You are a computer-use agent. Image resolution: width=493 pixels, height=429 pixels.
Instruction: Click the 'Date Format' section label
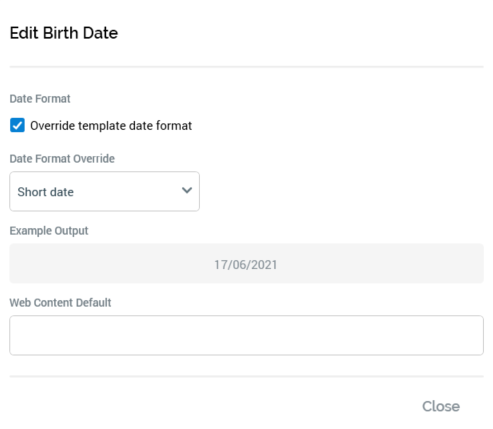(40, 99)
